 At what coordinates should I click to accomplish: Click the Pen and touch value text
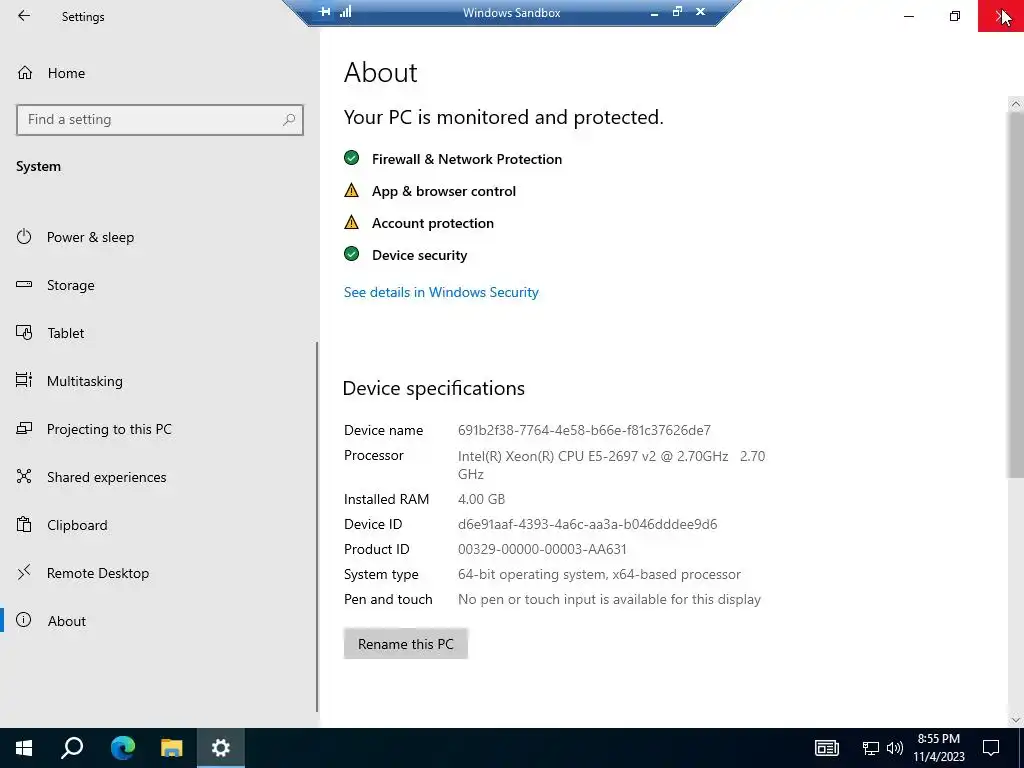609,600
